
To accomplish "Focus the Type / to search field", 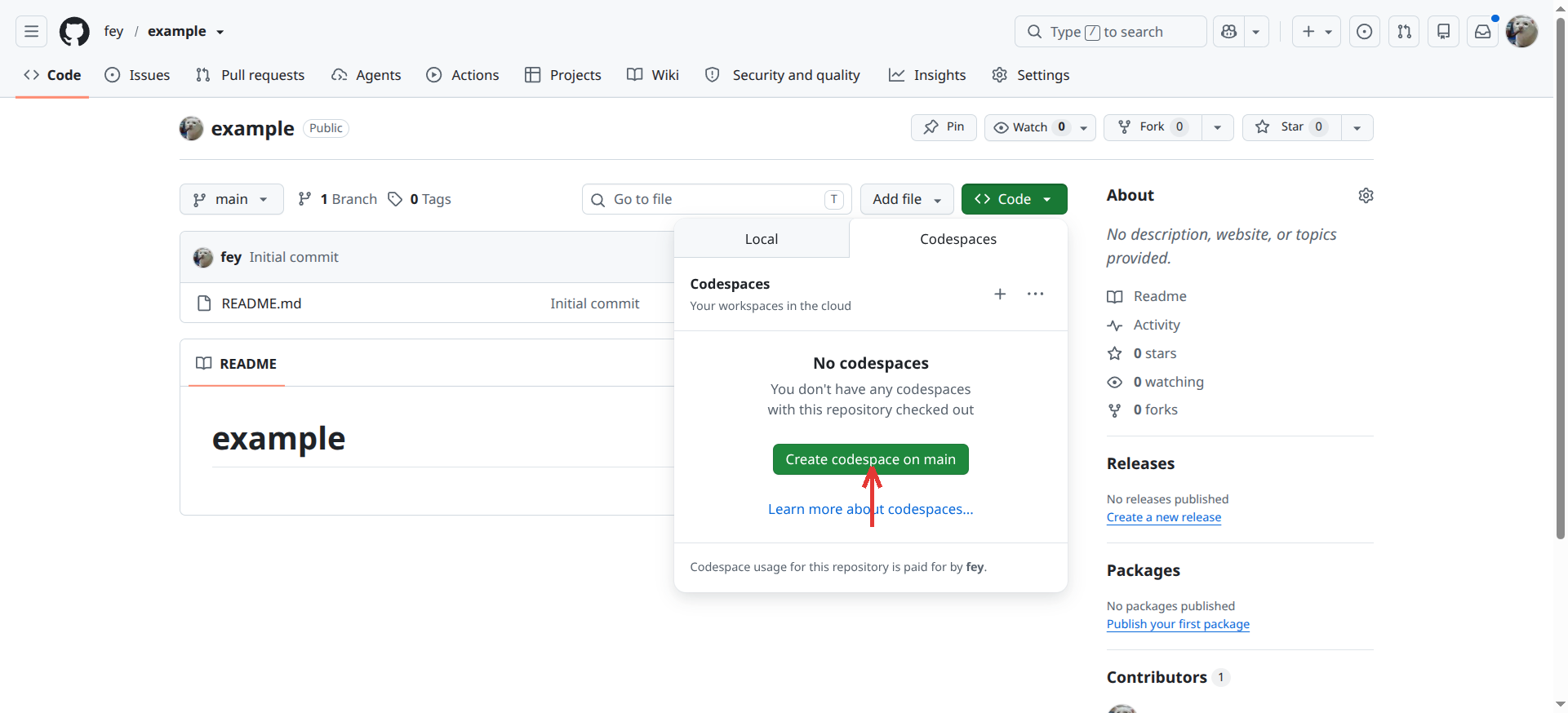I will click(1110, 32).
